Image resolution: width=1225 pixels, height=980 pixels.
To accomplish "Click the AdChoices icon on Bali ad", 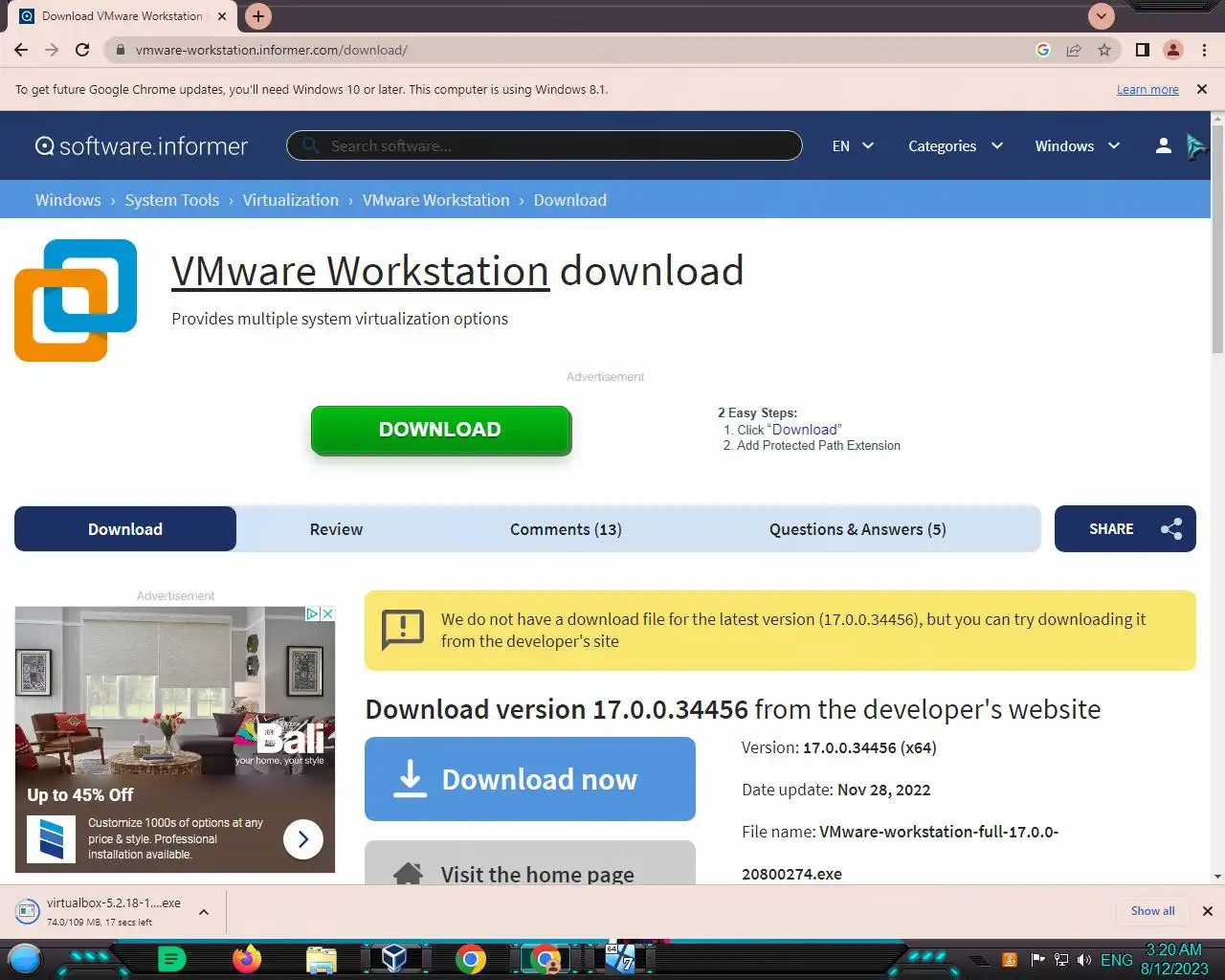I will click(x=312, y=614).
